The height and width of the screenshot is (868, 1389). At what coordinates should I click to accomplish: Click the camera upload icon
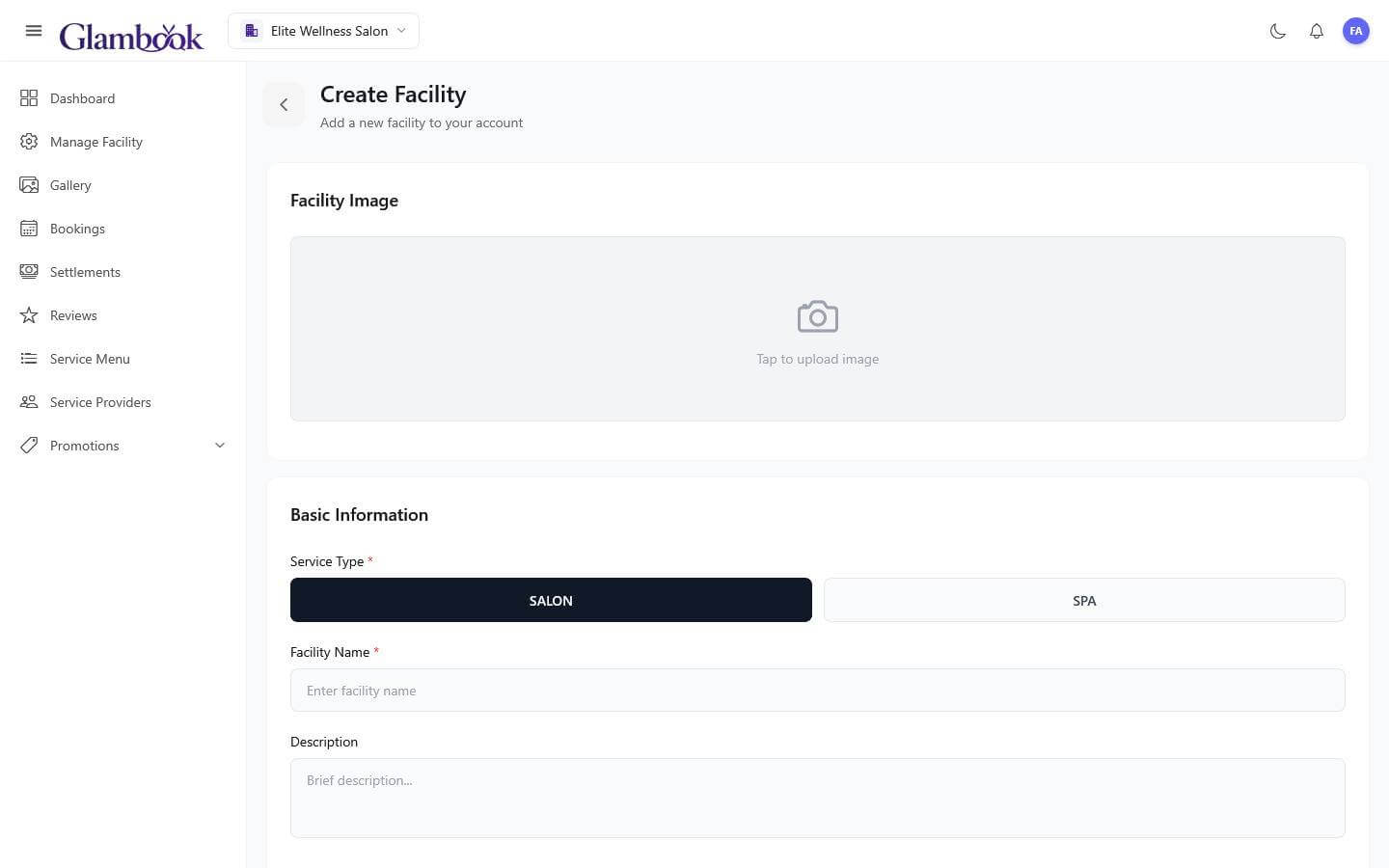click(x=818, y=317)
